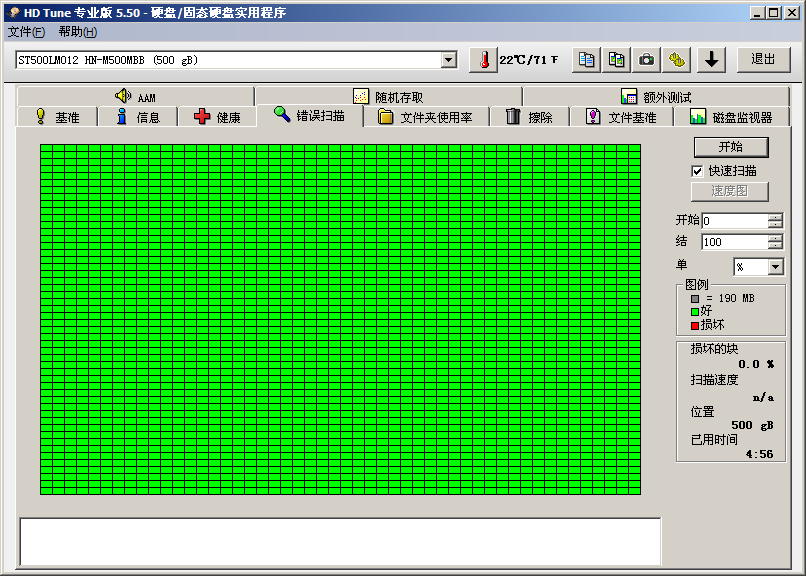Click the 图例 group label
The image size is (806, 576).
(697, 285)
